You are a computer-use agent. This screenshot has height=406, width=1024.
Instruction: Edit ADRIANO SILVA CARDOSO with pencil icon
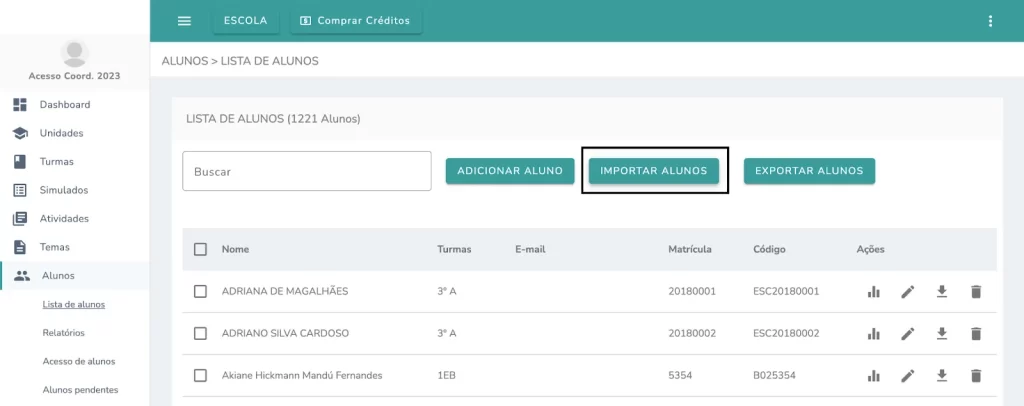tap(908, 334)
